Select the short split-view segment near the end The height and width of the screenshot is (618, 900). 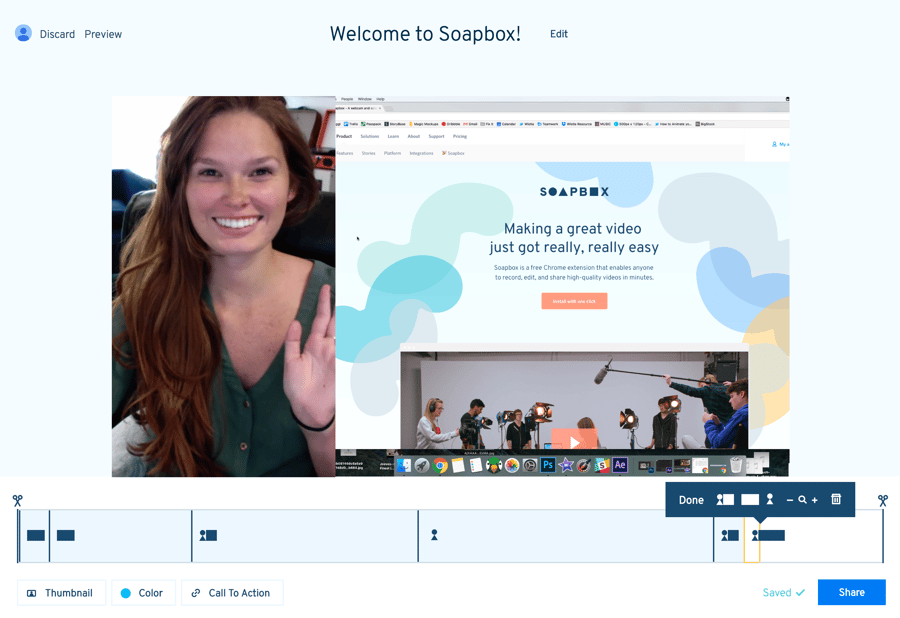point(729,536)
